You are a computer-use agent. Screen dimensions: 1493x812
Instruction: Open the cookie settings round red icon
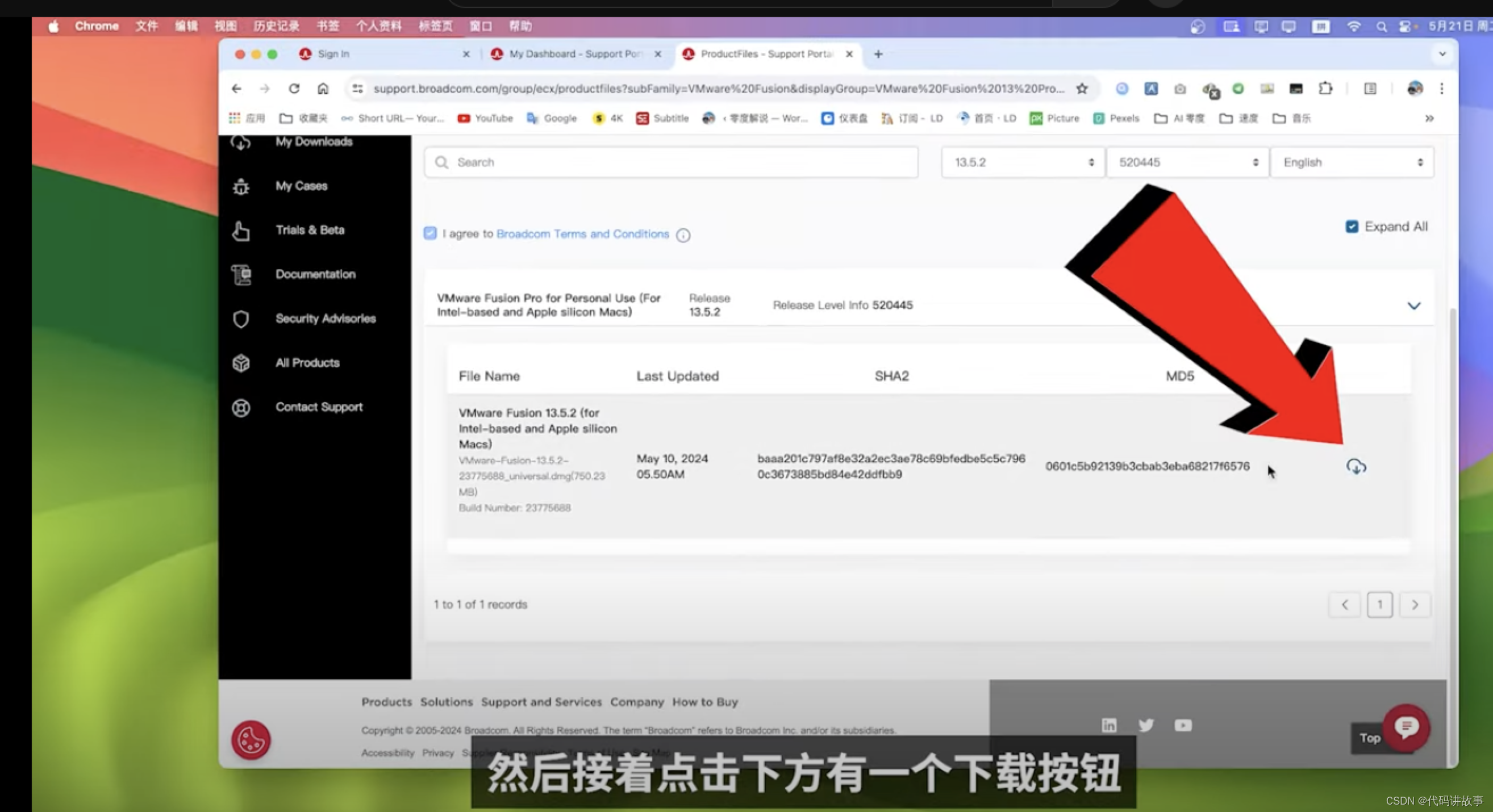pos(251,740)
